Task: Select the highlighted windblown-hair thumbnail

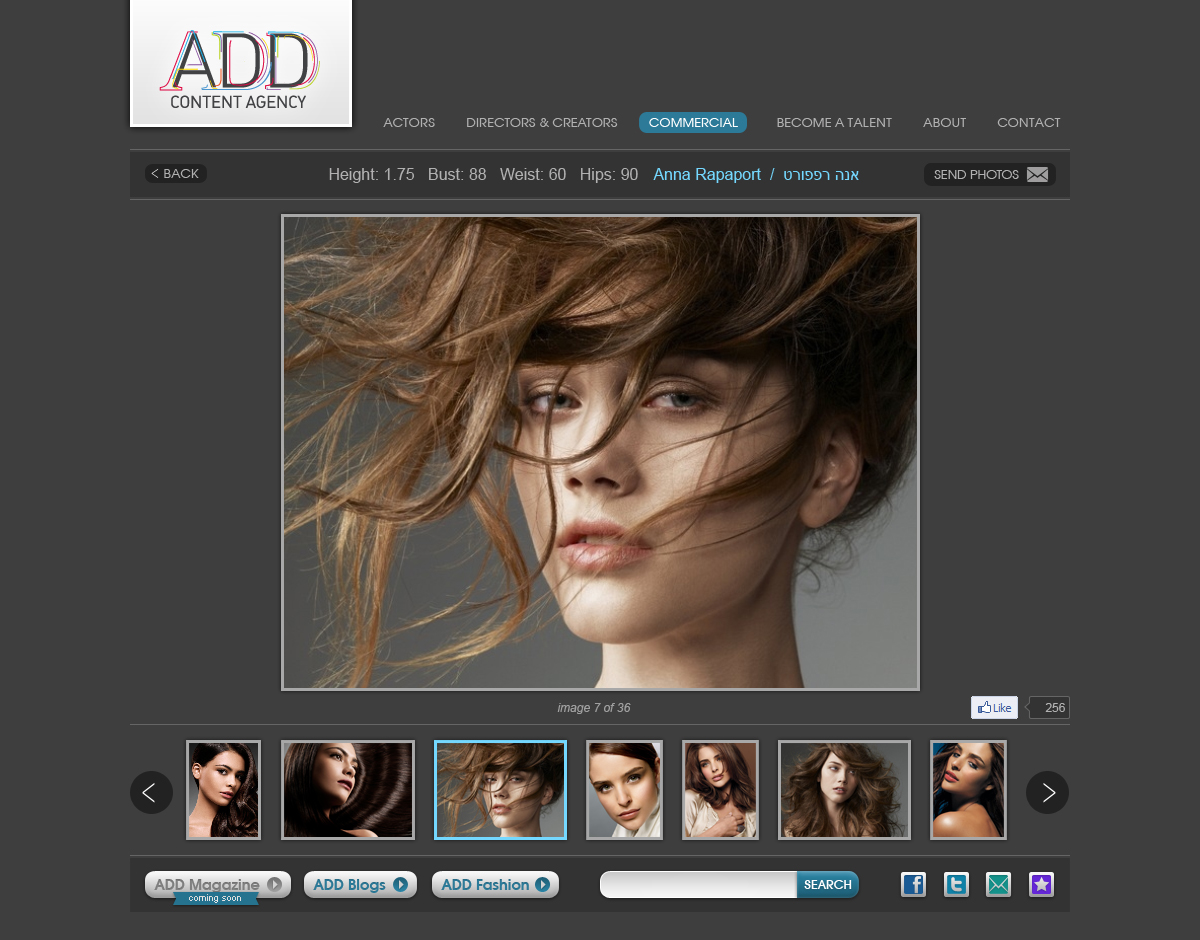Action: point(500,790)
